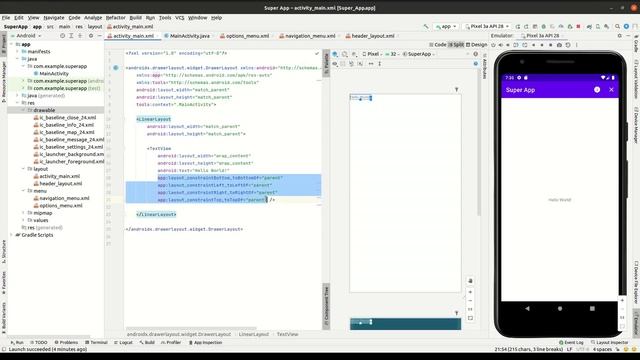Toggle the Palette side panel
The image size is (640, 360).
pyautogui.click(x=326, y=62)
